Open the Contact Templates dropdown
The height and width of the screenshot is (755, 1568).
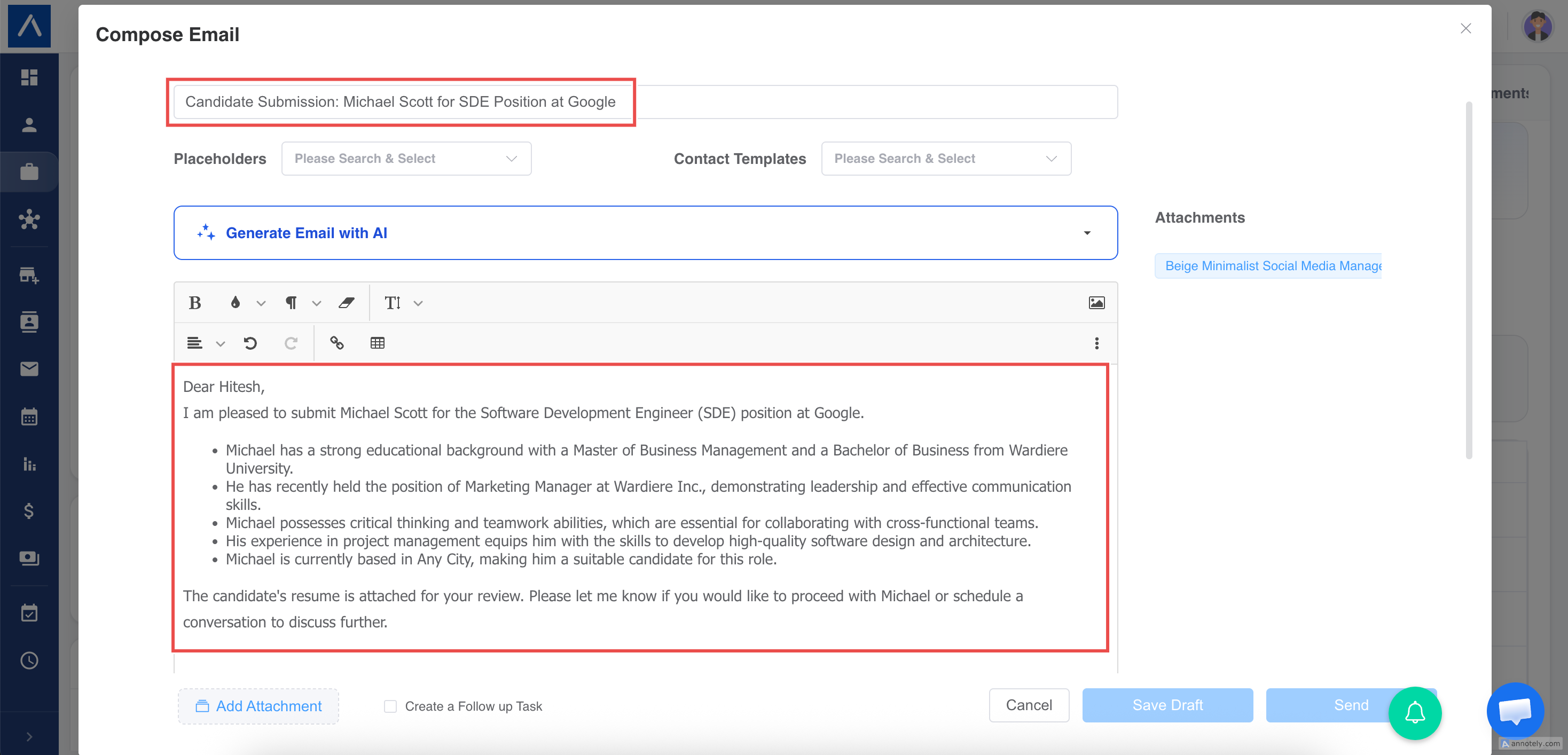(946, 159)
